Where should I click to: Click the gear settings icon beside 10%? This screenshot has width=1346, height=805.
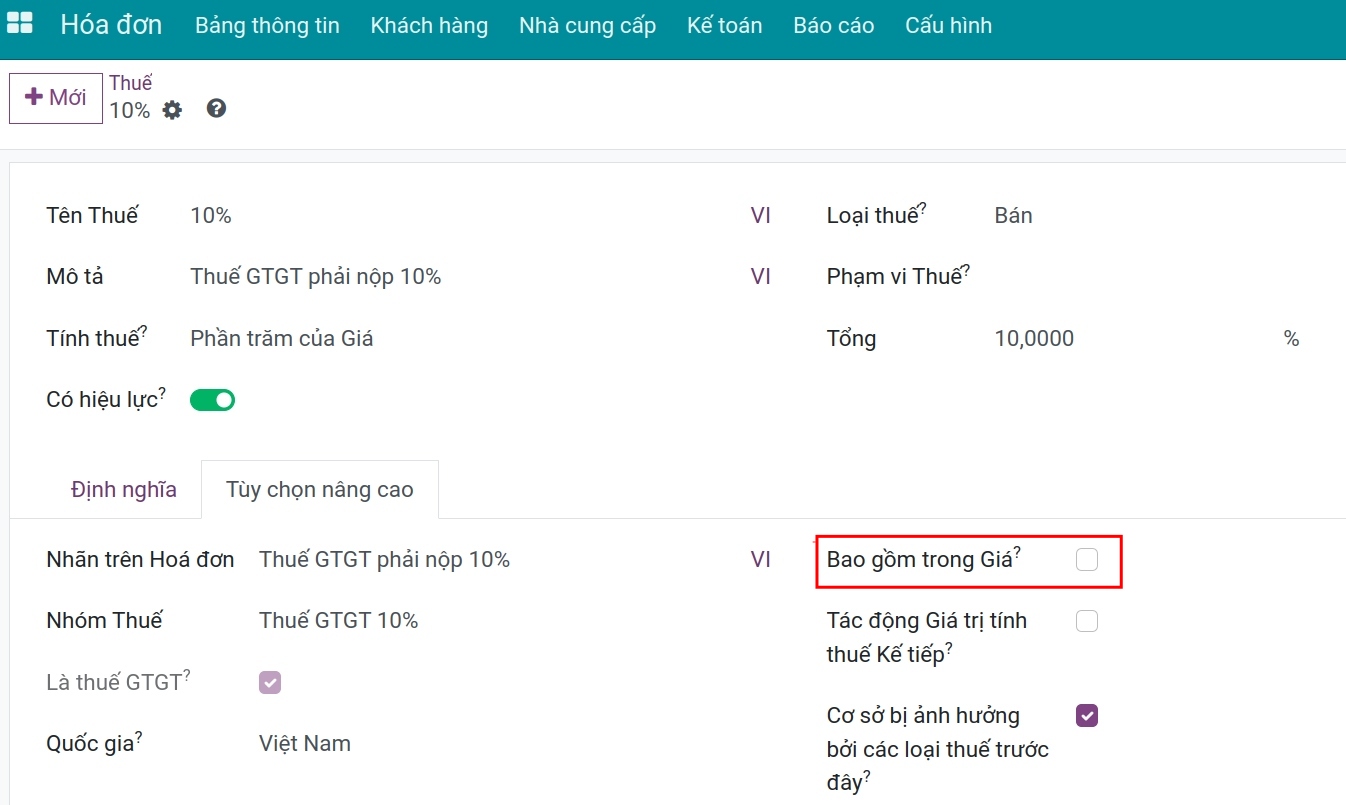[172, 110]
